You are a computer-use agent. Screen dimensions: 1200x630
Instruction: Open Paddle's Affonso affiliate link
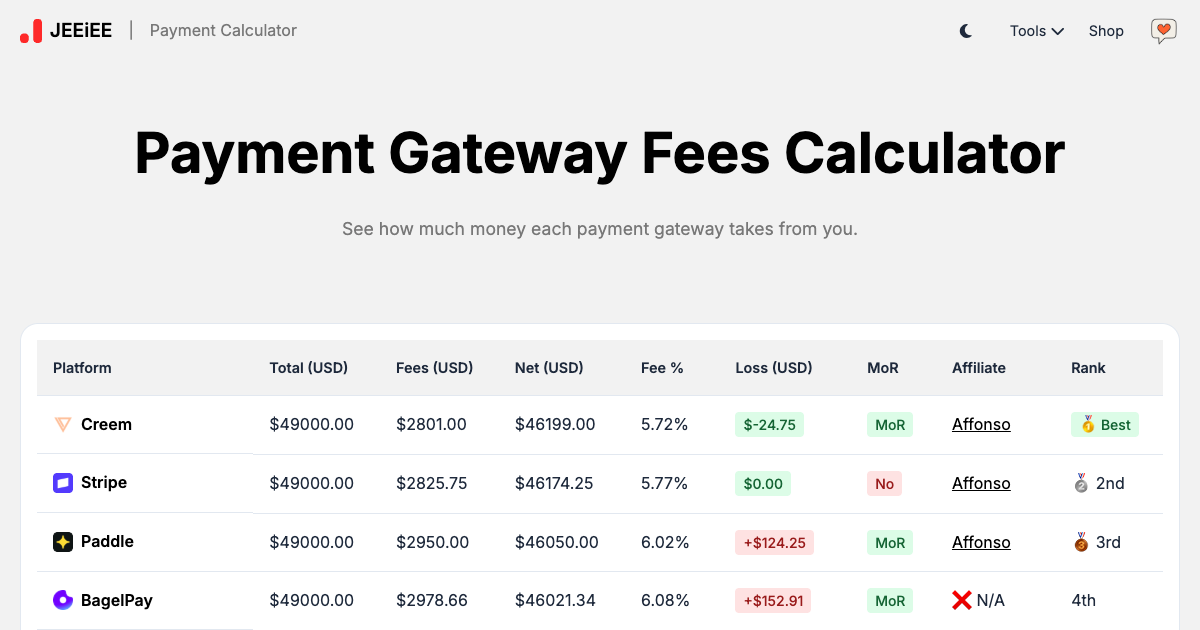(981, 542)
